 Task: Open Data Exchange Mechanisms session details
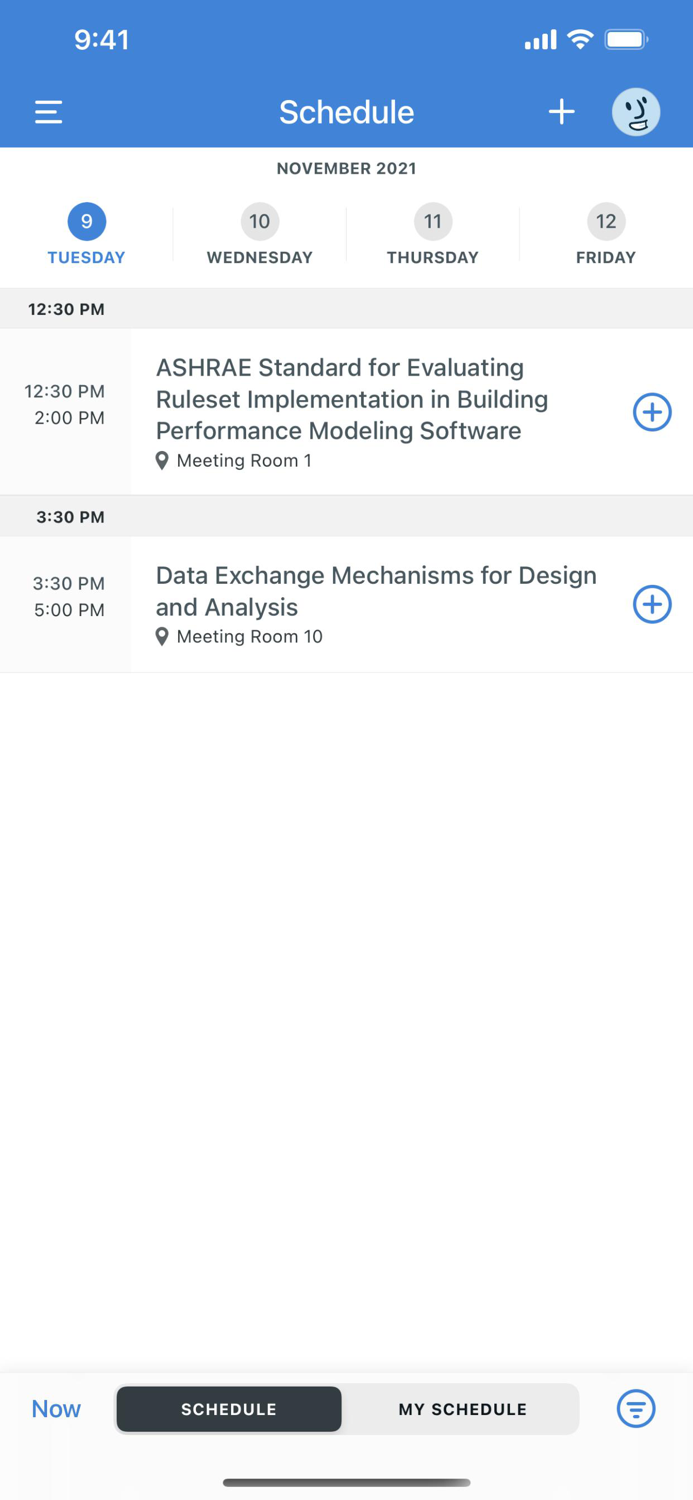[x=376, y=591]
